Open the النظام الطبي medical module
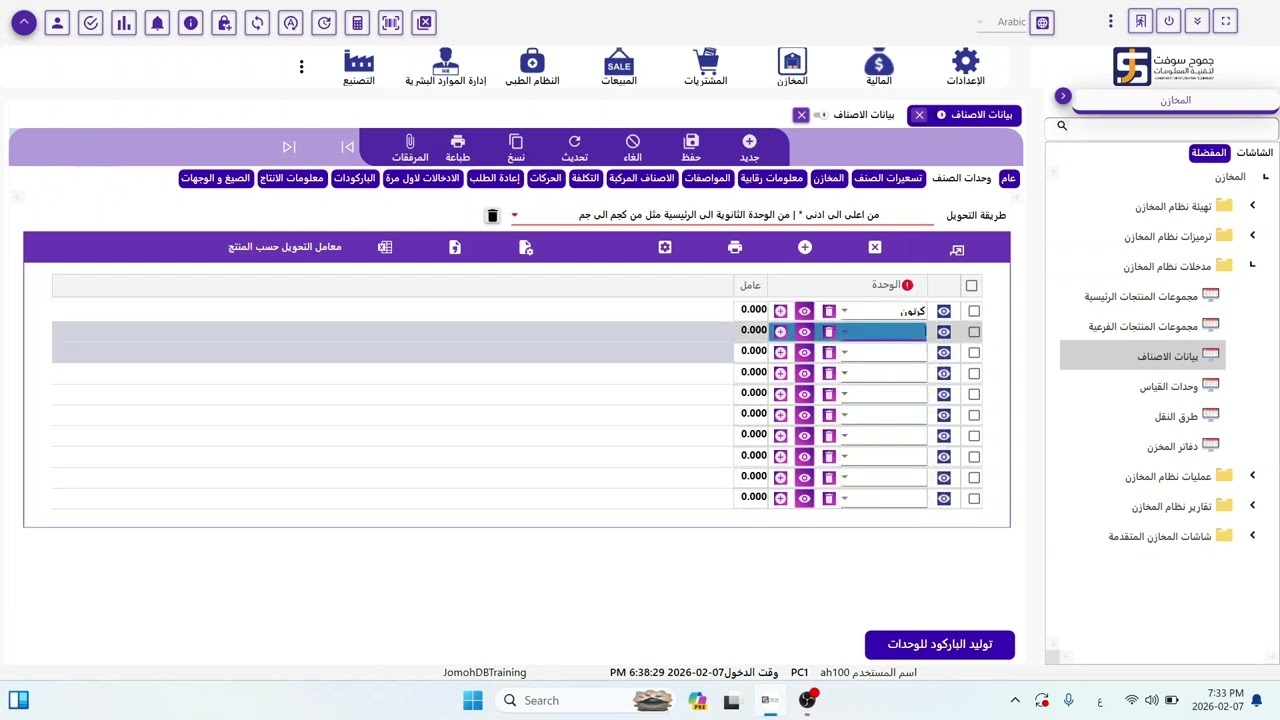This screenshot has height=720, width=1280. [x=532, y=67]
